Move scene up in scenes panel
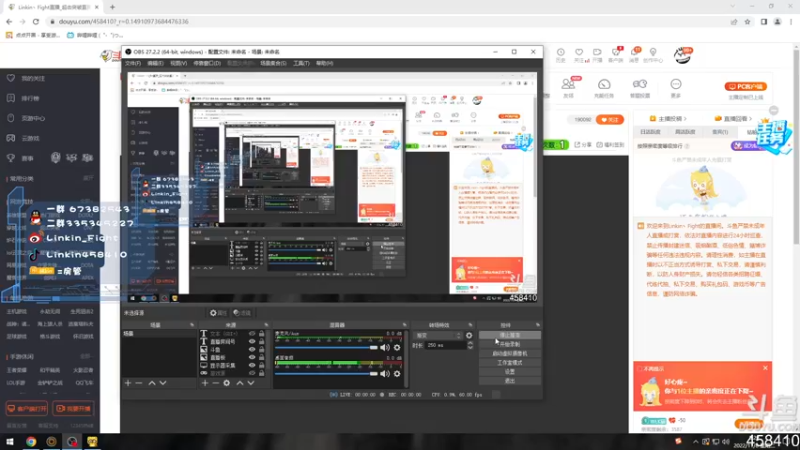 click(x=152, y=383)
